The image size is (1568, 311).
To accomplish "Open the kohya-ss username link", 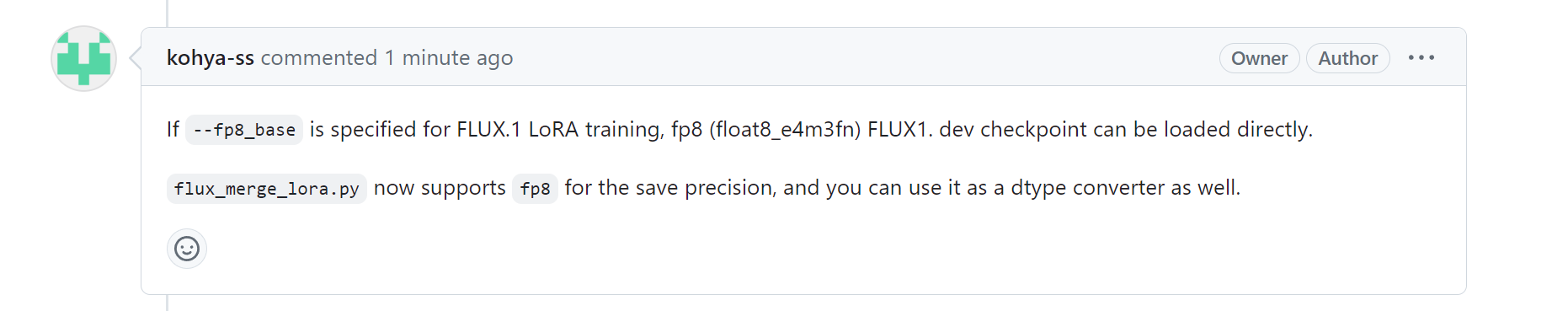I will click(211, 58).
